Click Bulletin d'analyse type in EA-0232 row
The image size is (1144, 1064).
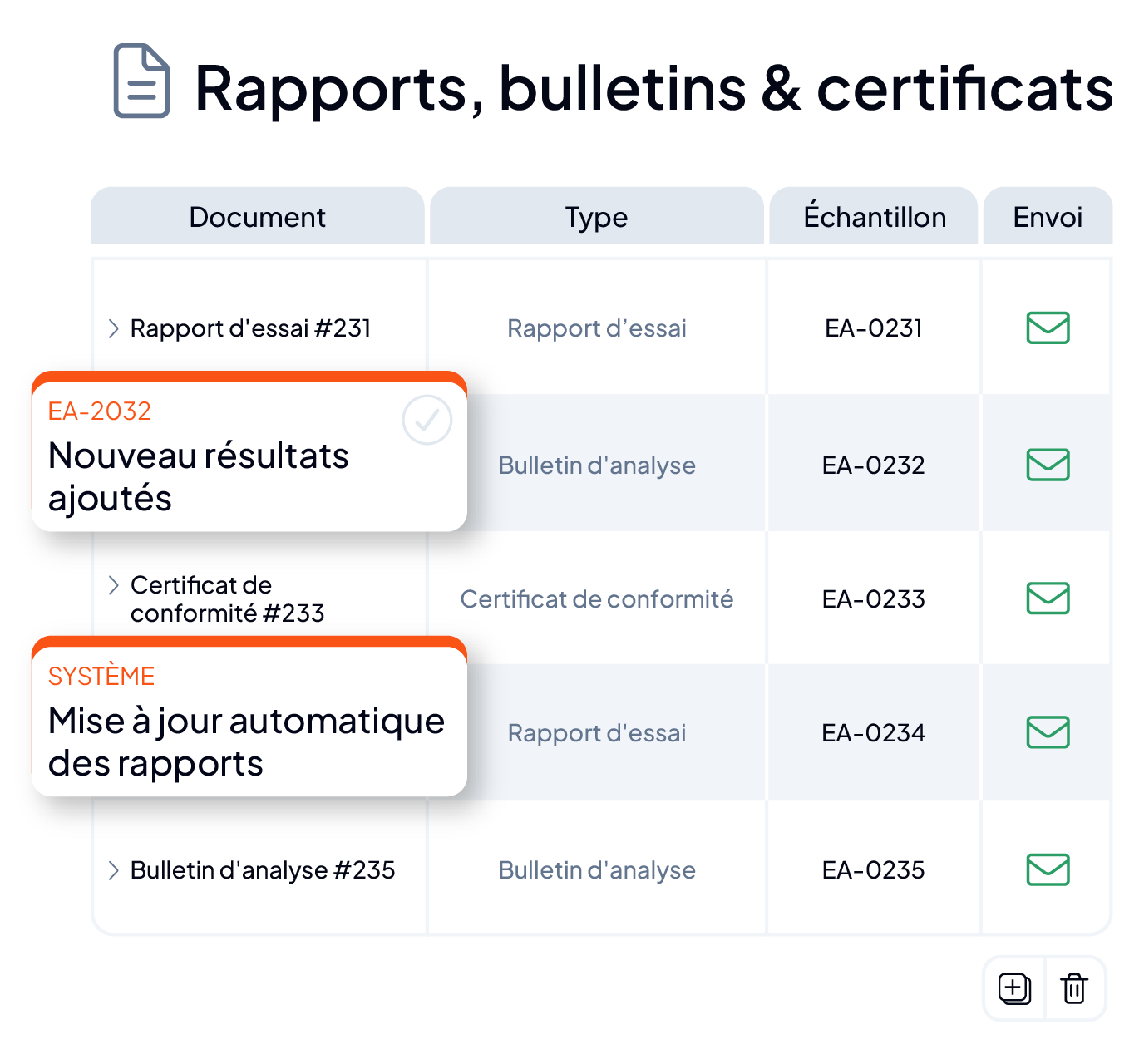pos(597,465)
